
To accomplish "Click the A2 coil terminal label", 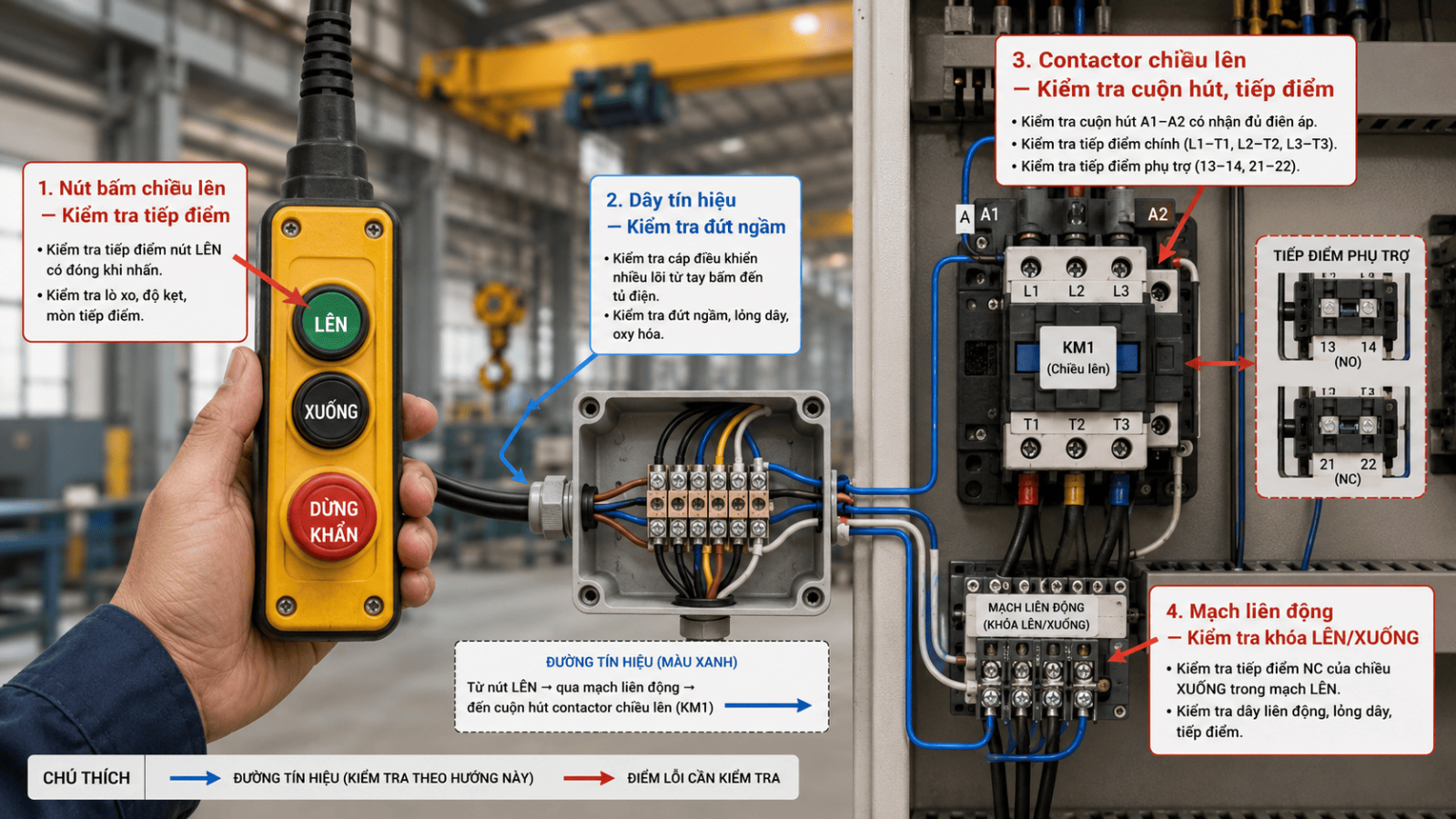I will tap(1158, 215).
